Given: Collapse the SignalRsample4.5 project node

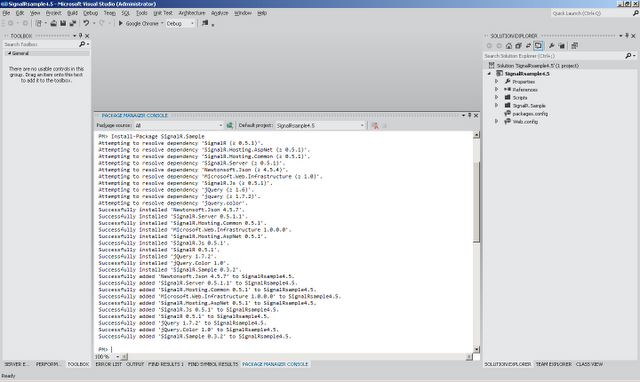Looking at the screenshot, I should coord(489,74).
